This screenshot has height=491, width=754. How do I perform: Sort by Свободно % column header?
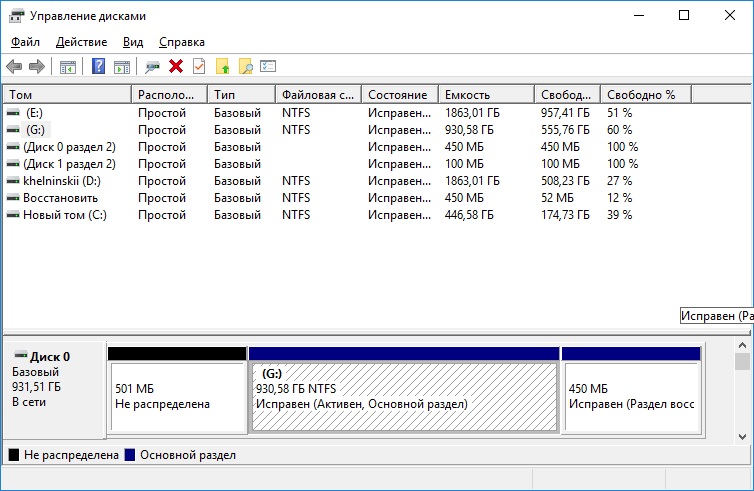click(x=646, y=95)
